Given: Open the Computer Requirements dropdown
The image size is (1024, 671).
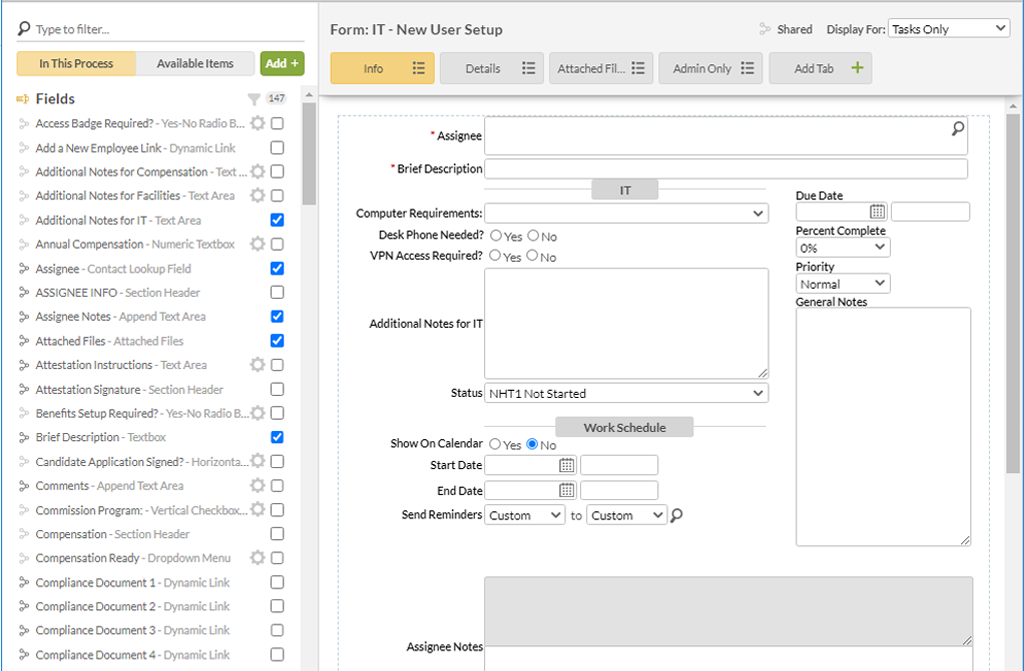Looking at the screenshot, I should (x=626, y=213).
